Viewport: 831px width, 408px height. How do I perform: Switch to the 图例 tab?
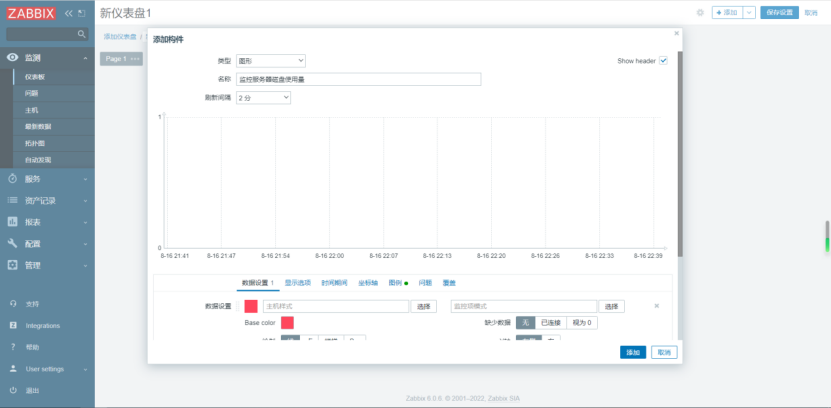point(398,283)
